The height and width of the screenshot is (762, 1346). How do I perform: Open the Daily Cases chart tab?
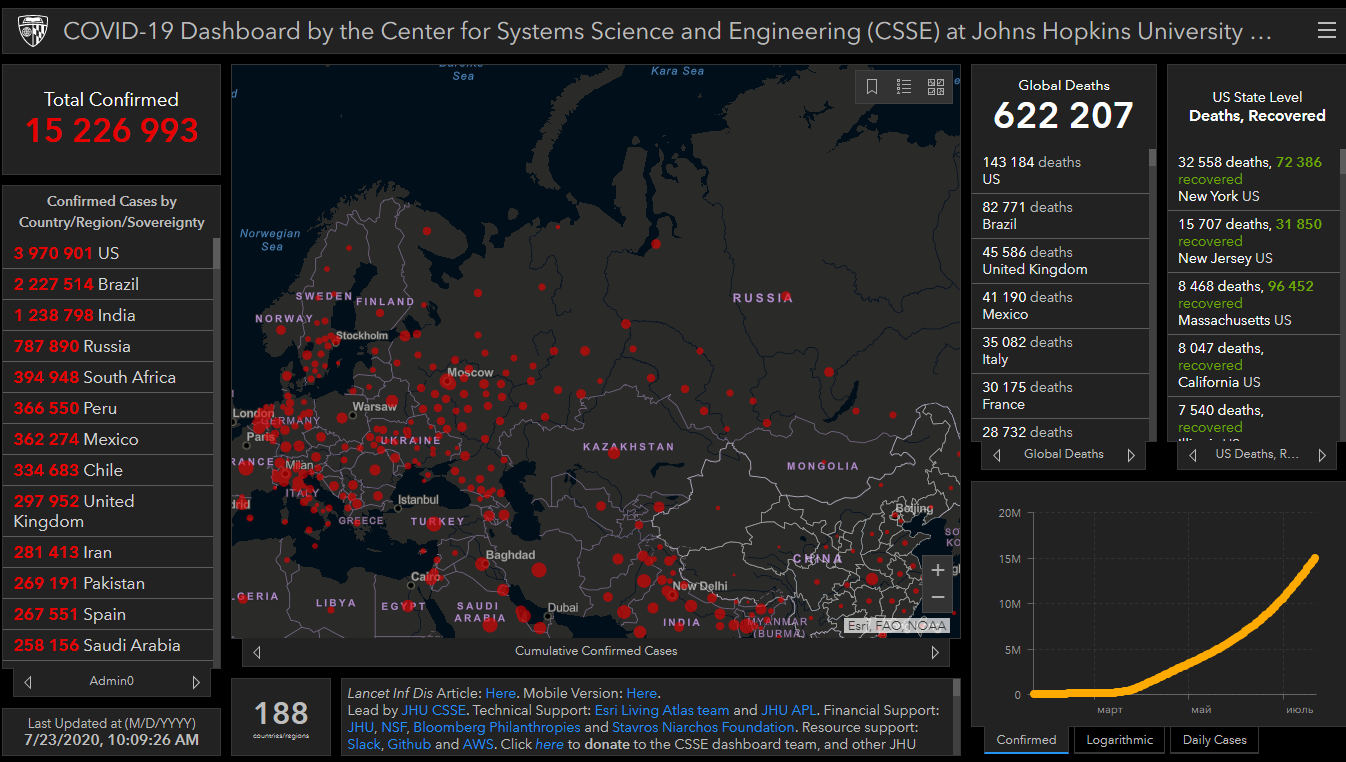(x=1214, y=740)
